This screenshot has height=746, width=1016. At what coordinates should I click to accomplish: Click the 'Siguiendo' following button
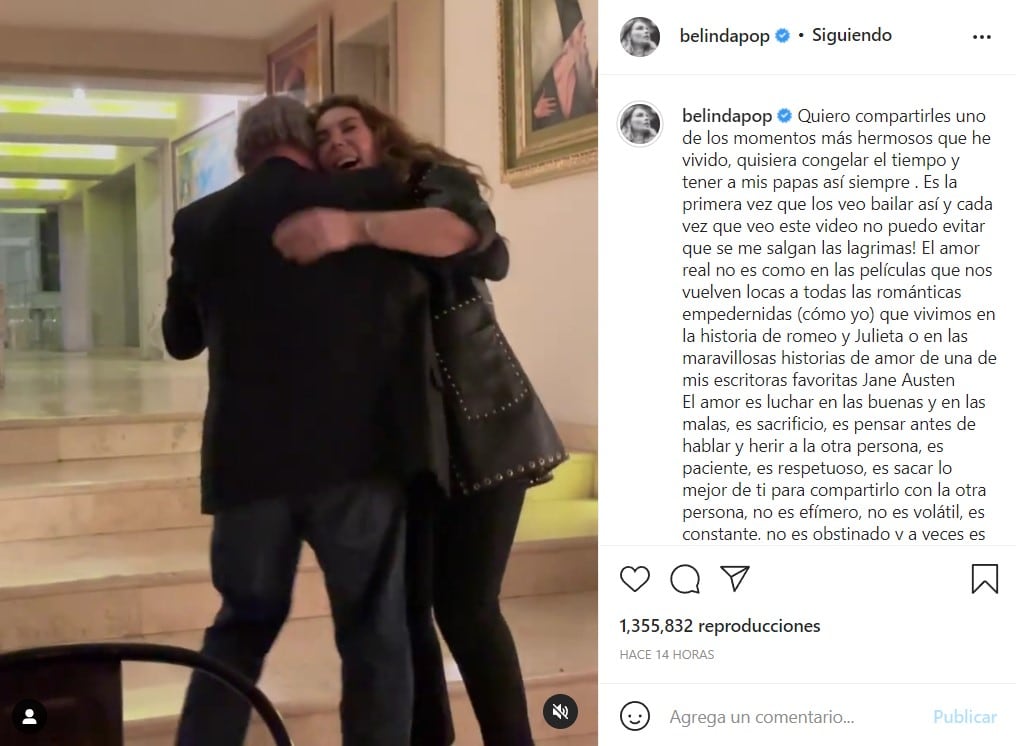point(851,35)
